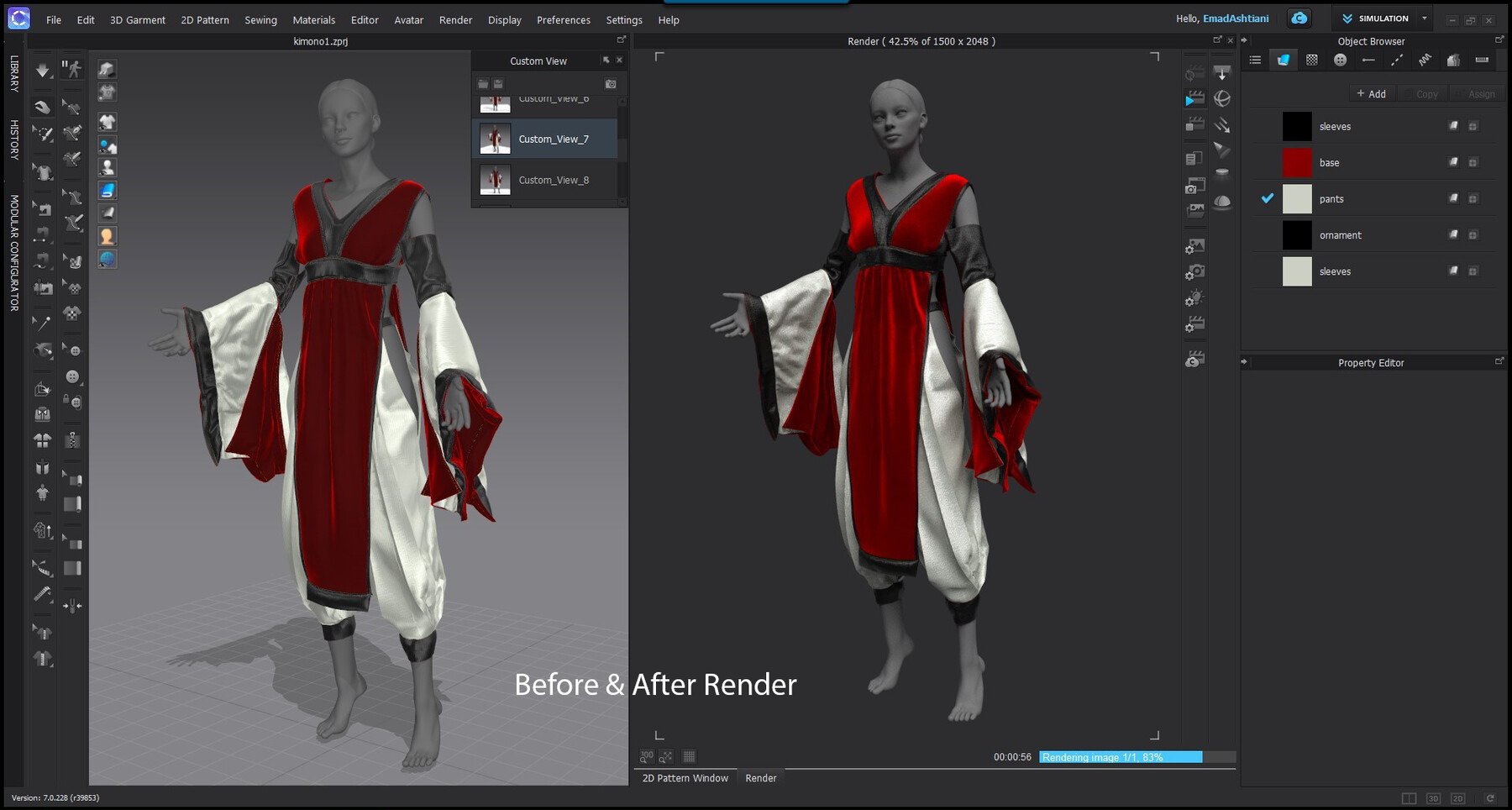Select Custom_View_7 thumbnail

tap(495, 139)
